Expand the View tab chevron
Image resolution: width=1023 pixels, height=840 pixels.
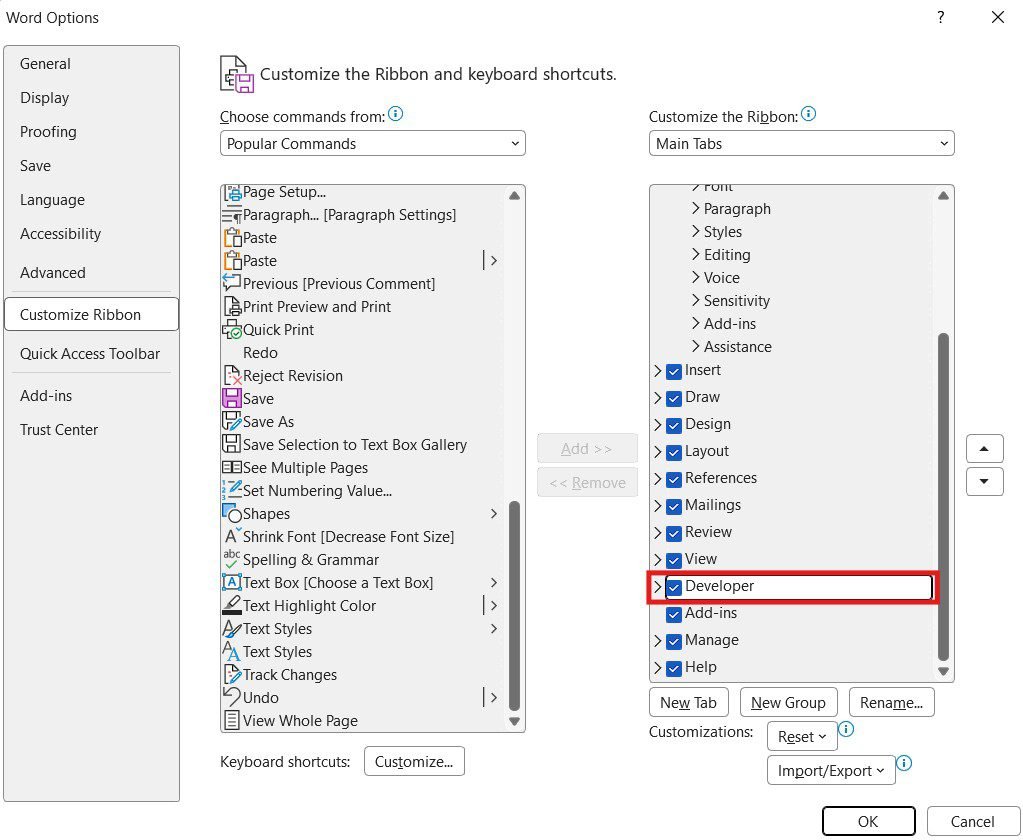[658, 560]
